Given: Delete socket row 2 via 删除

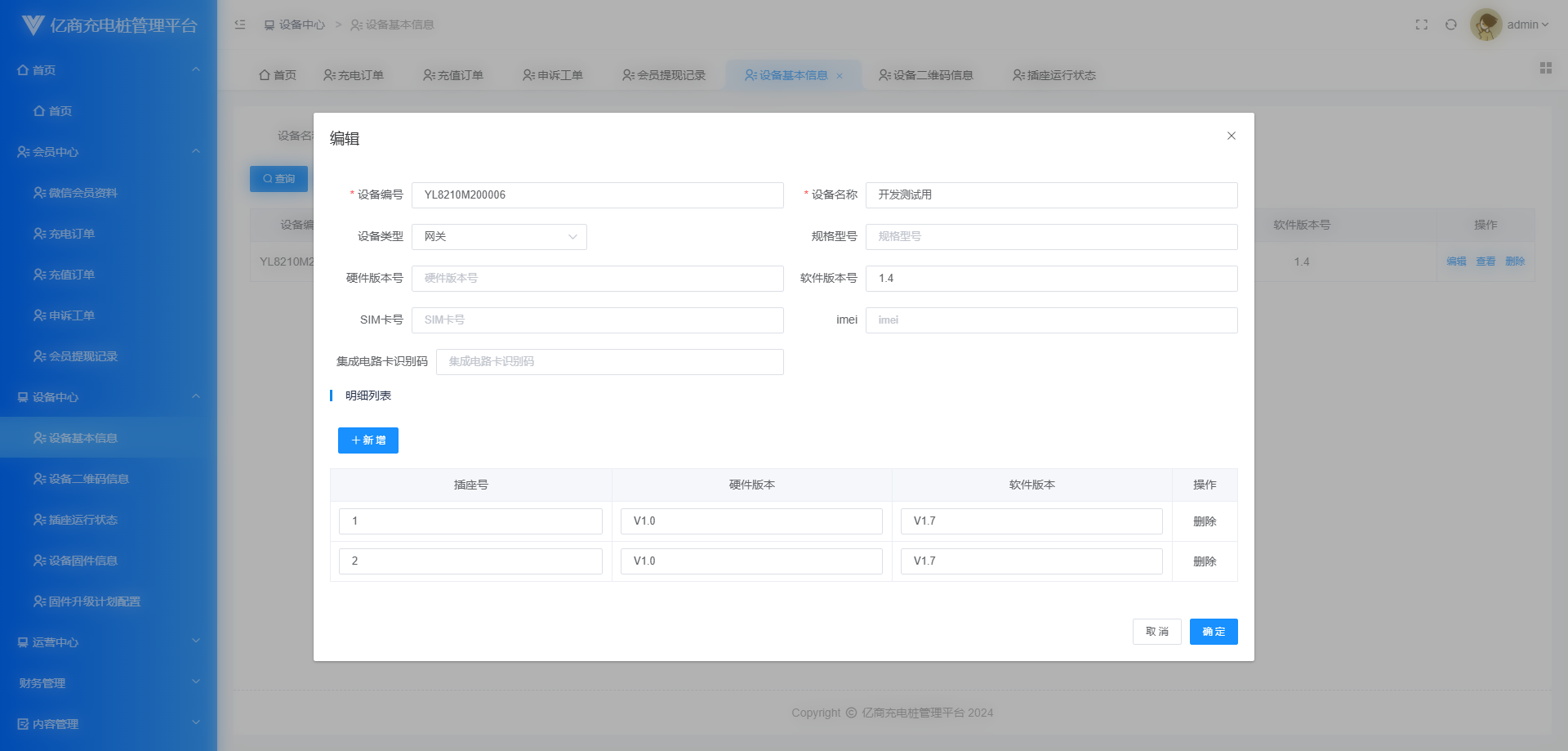Looking at the screenshot, I should (1204, 561).
